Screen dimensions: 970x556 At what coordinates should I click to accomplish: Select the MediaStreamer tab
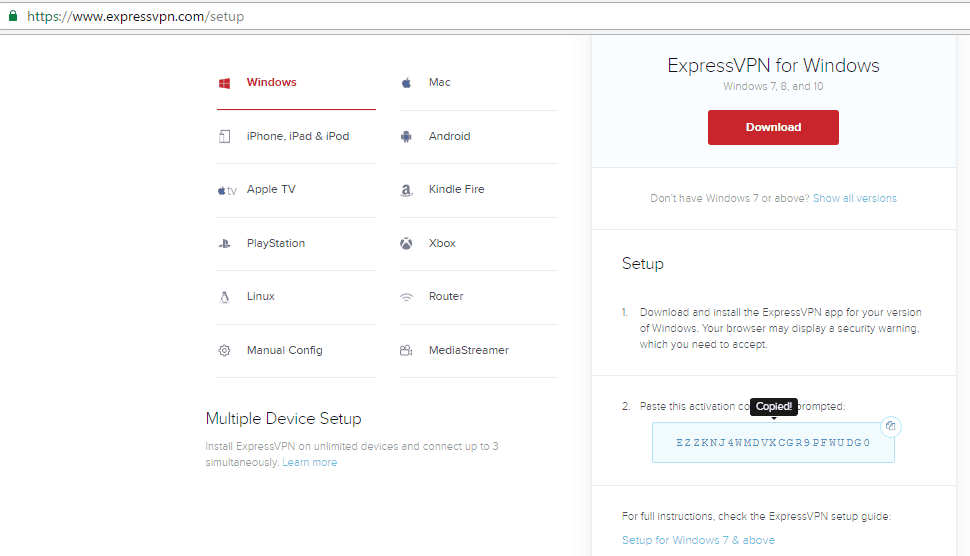pyautogui.click(x=478, y=351)
